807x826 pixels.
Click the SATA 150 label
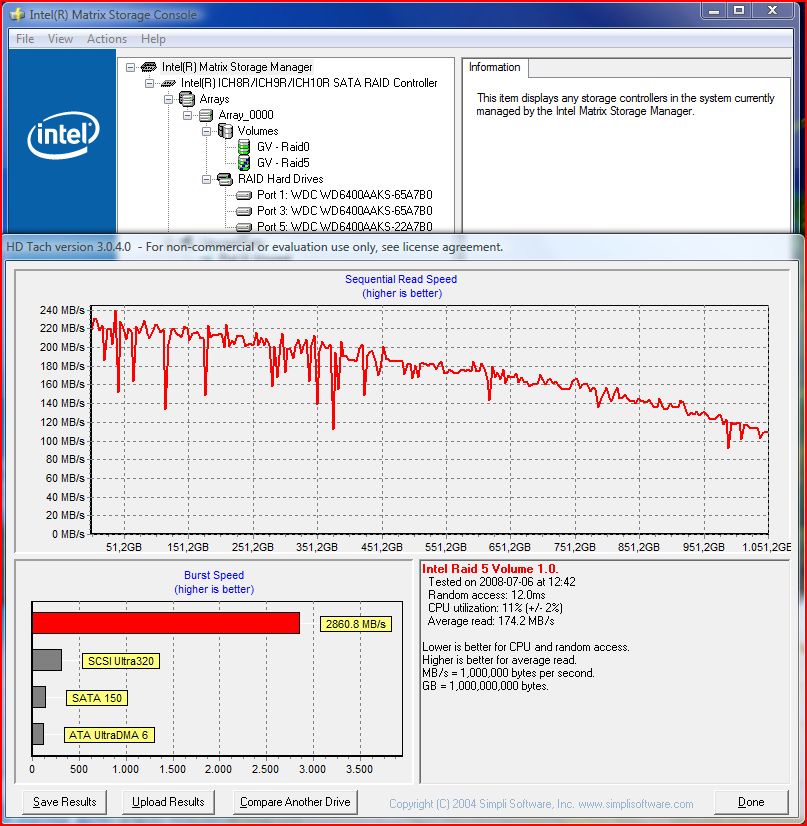pyautogui.click(x=96, y=698)
